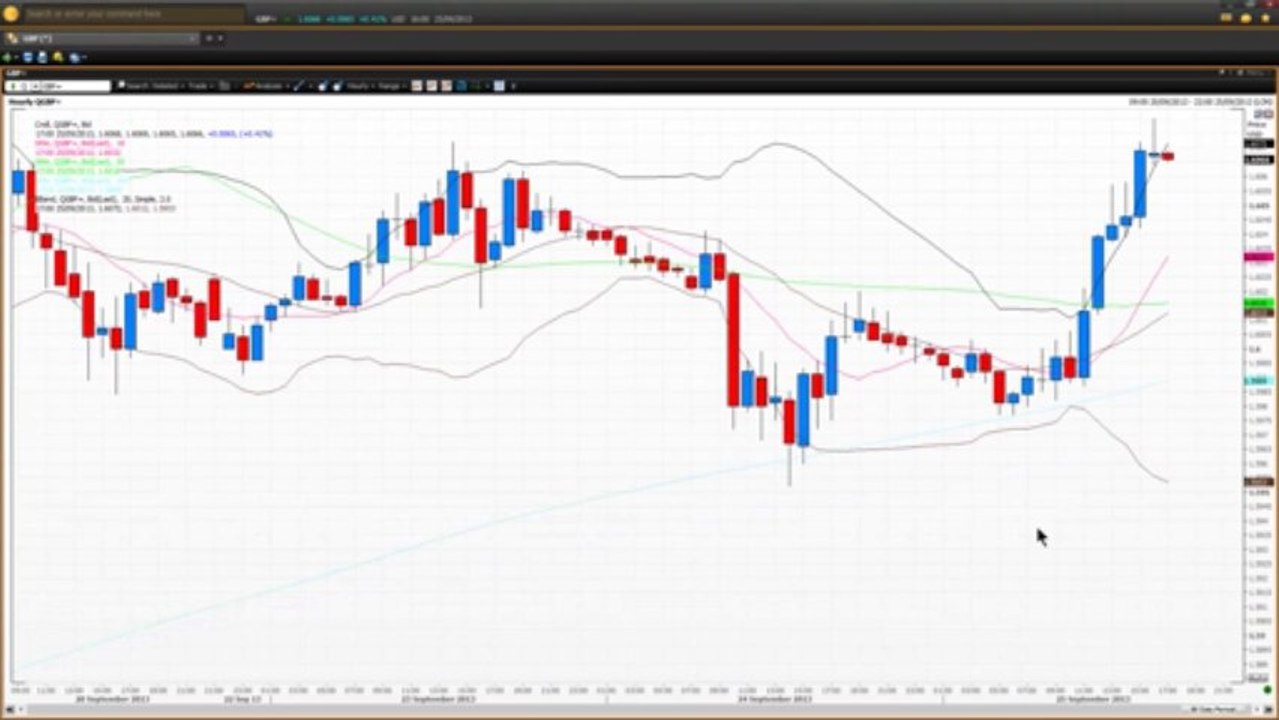Open the chart panel Menu button
Viewport: 1279px width, 720px height.
pyautogui.click(x=1253, y=72)
